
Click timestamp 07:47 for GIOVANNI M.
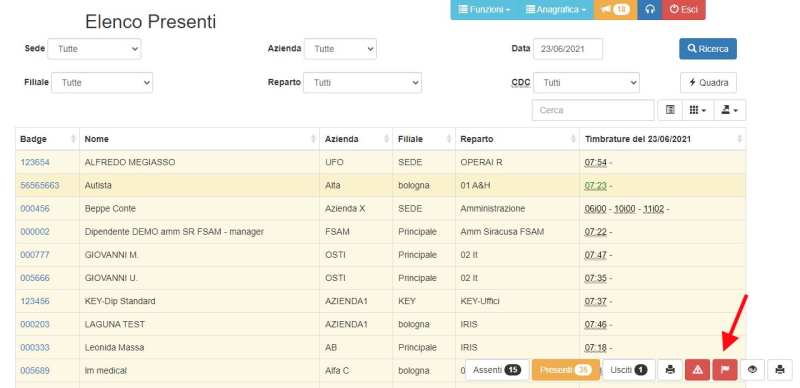(x=595, y=255)
